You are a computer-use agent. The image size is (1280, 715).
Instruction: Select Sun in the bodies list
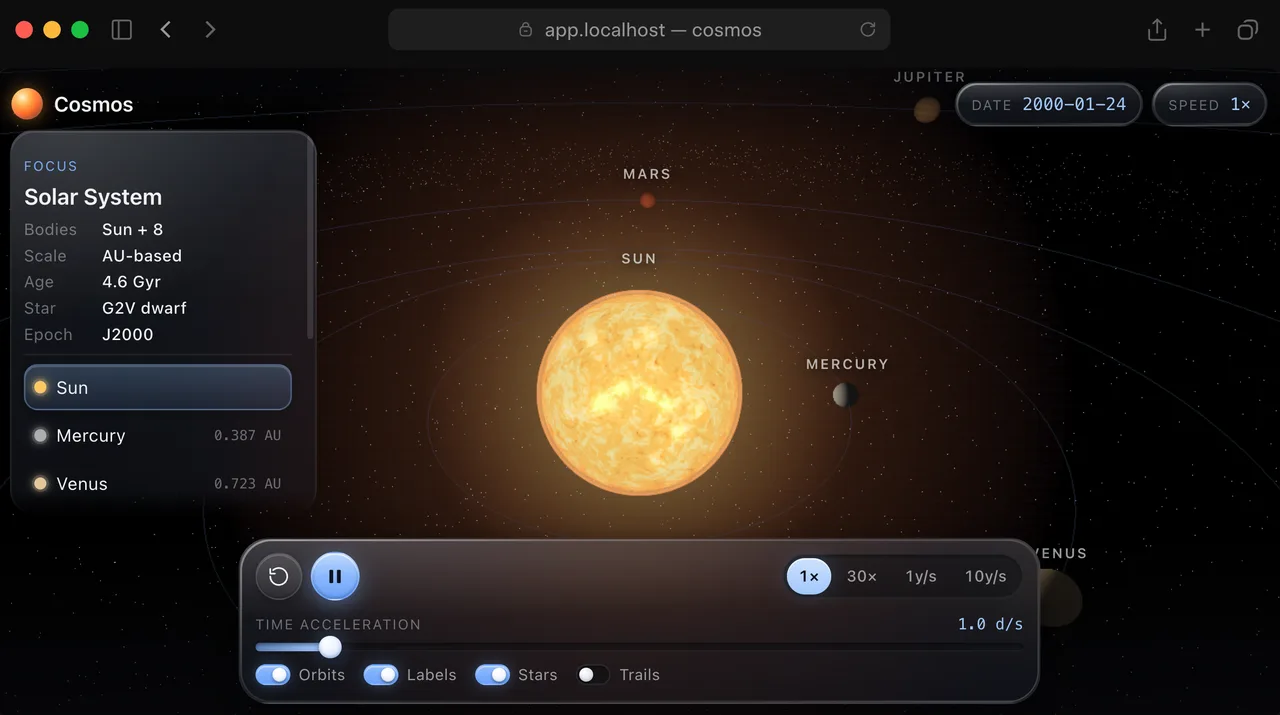tap(158, 387)
